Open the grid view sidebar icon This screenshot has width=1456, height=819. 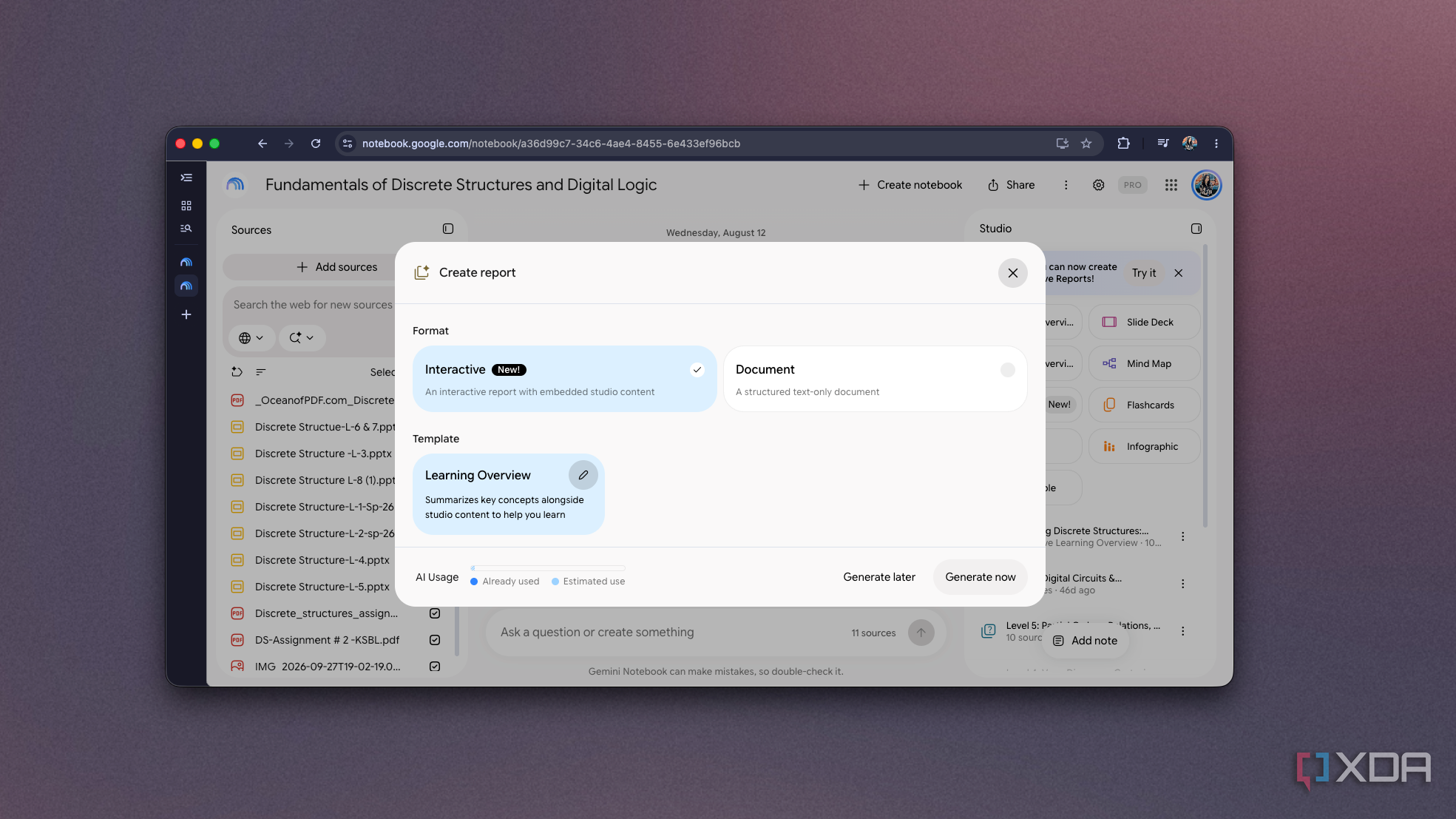coord(186,205)
